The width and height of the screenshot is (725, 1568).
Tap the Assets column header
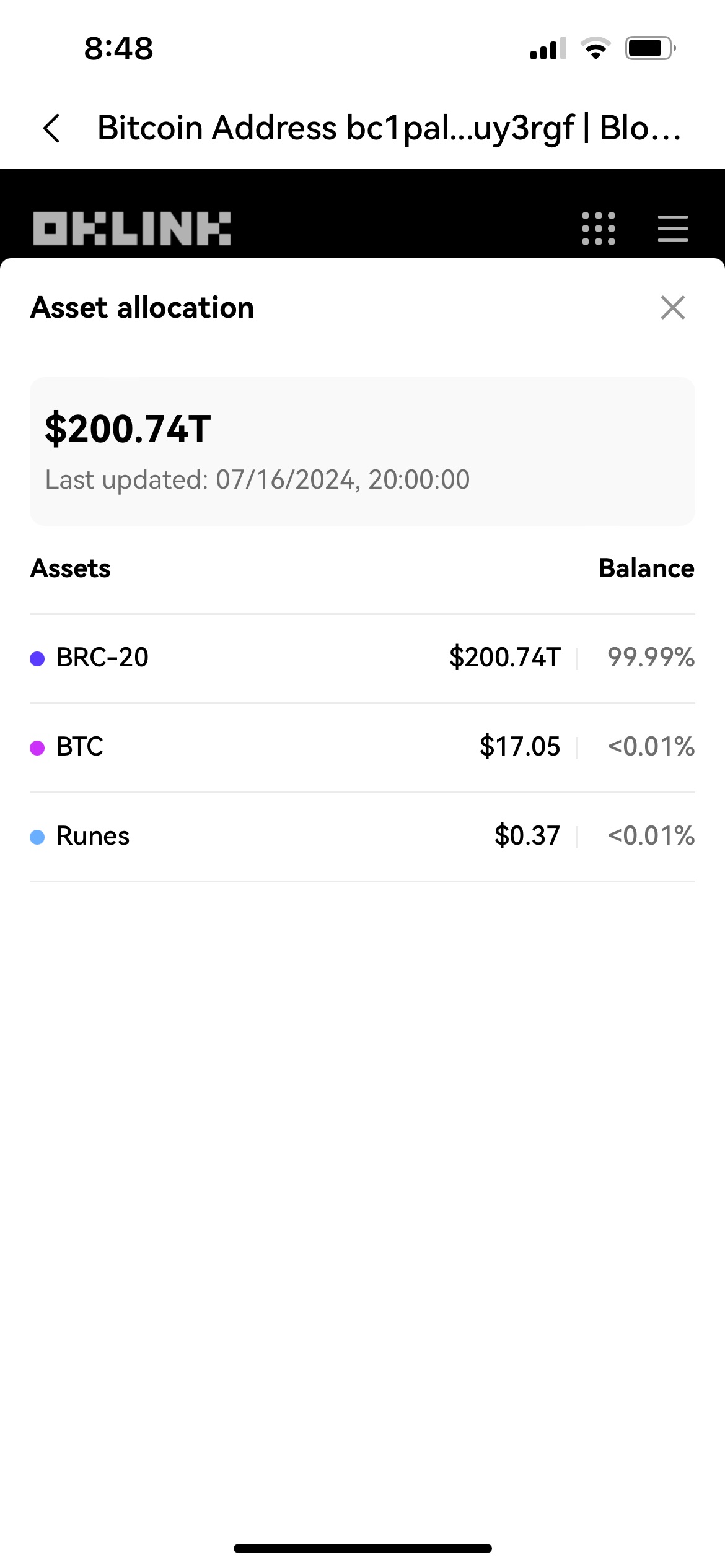(x=71, y=568)
